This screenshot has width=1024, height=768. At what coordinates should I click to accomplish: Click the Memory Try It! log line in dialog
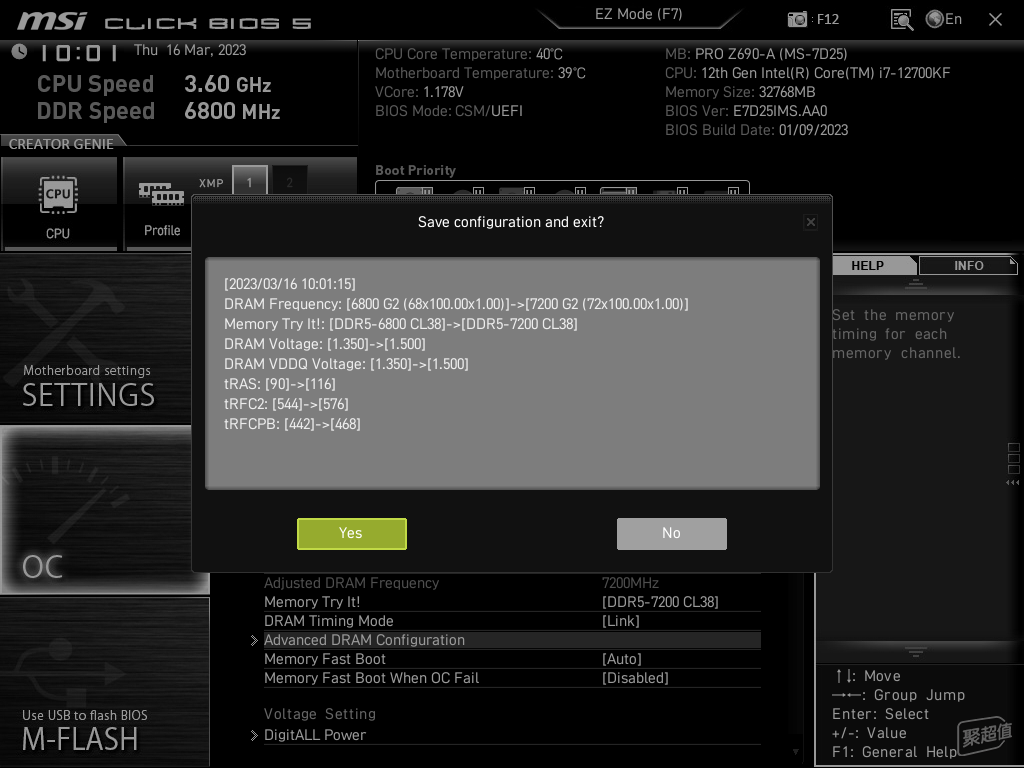point(400,324)
